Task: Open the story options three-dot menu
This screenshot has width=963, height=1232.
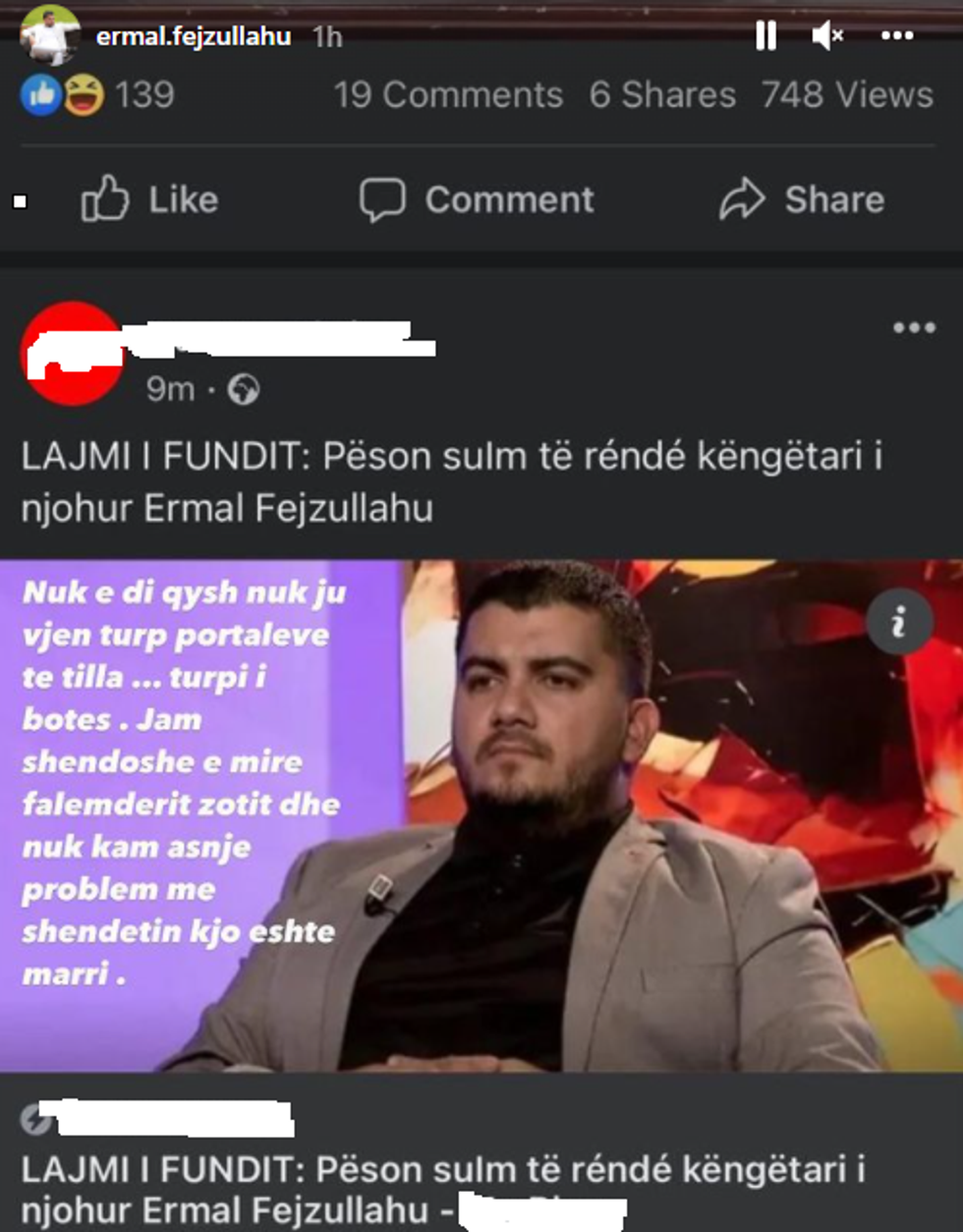Action: [x=896, y=36]
